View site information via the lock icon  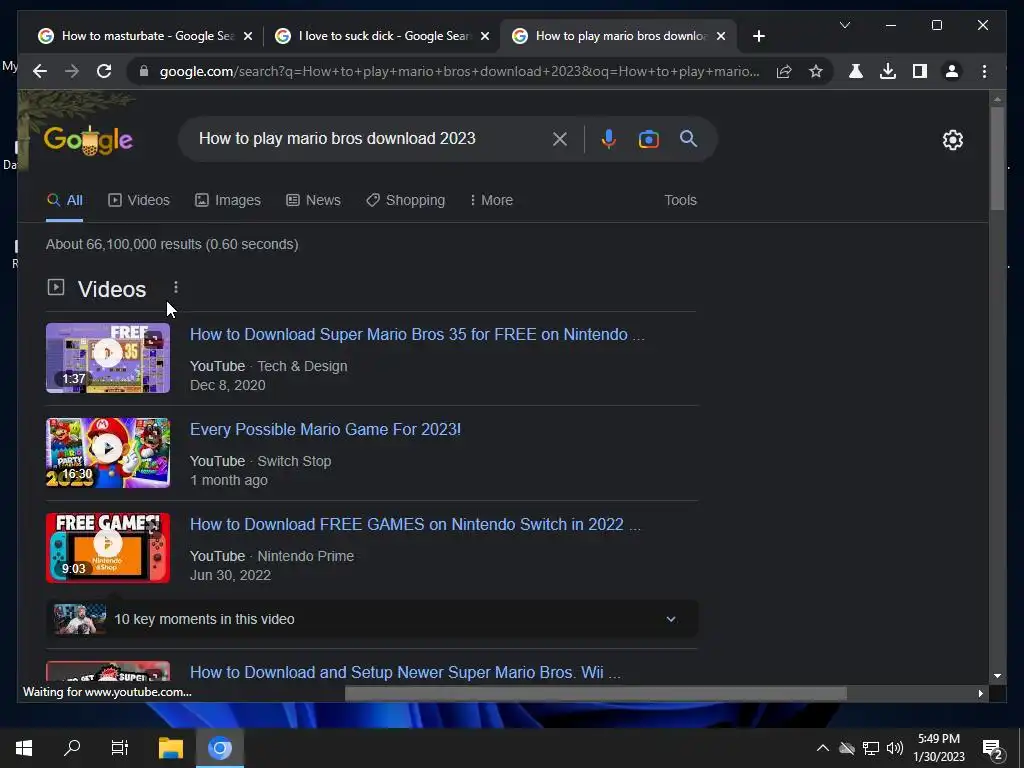144,71
